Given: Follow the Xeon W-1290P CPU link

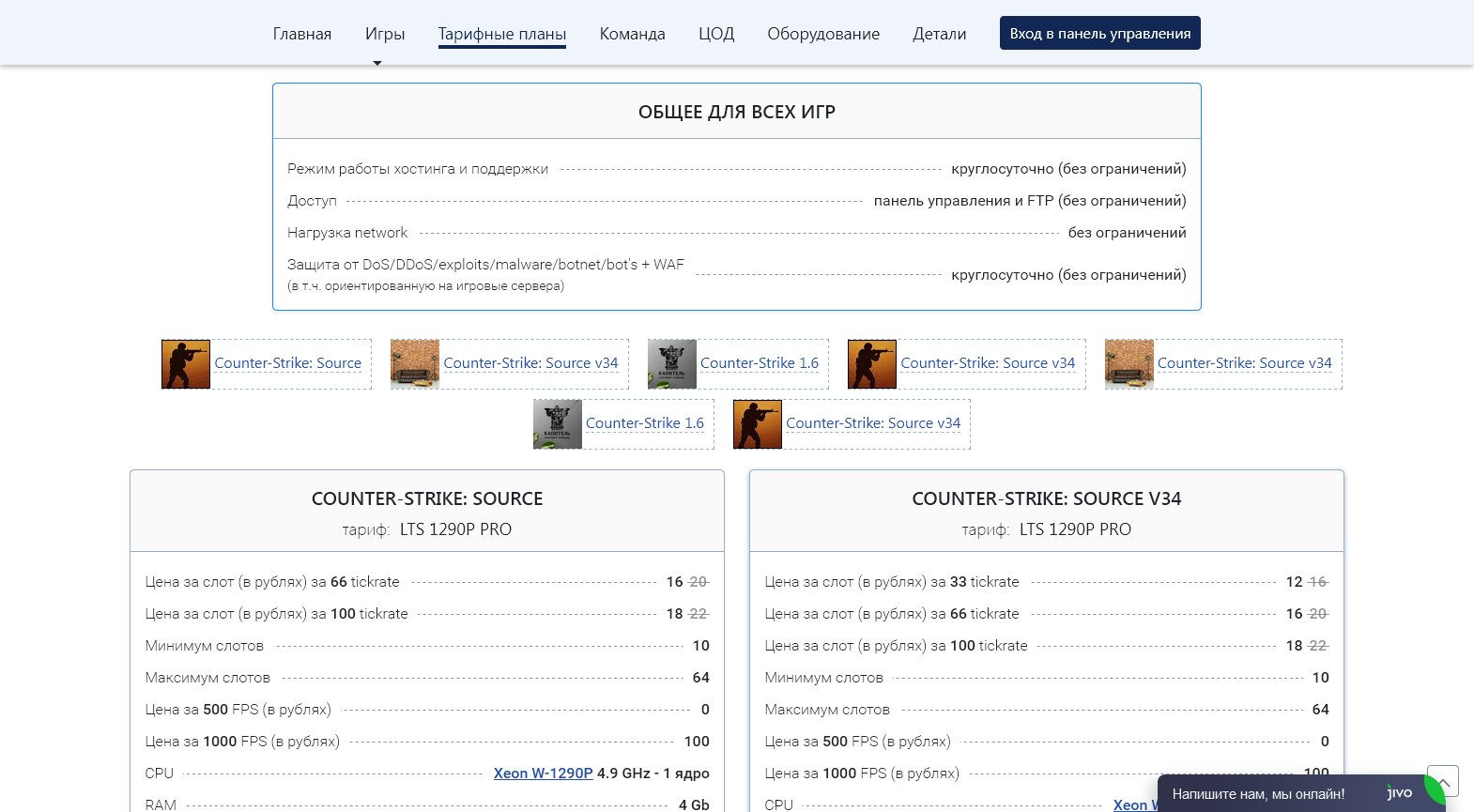Looking at the screenshot, I should (544, 774).
